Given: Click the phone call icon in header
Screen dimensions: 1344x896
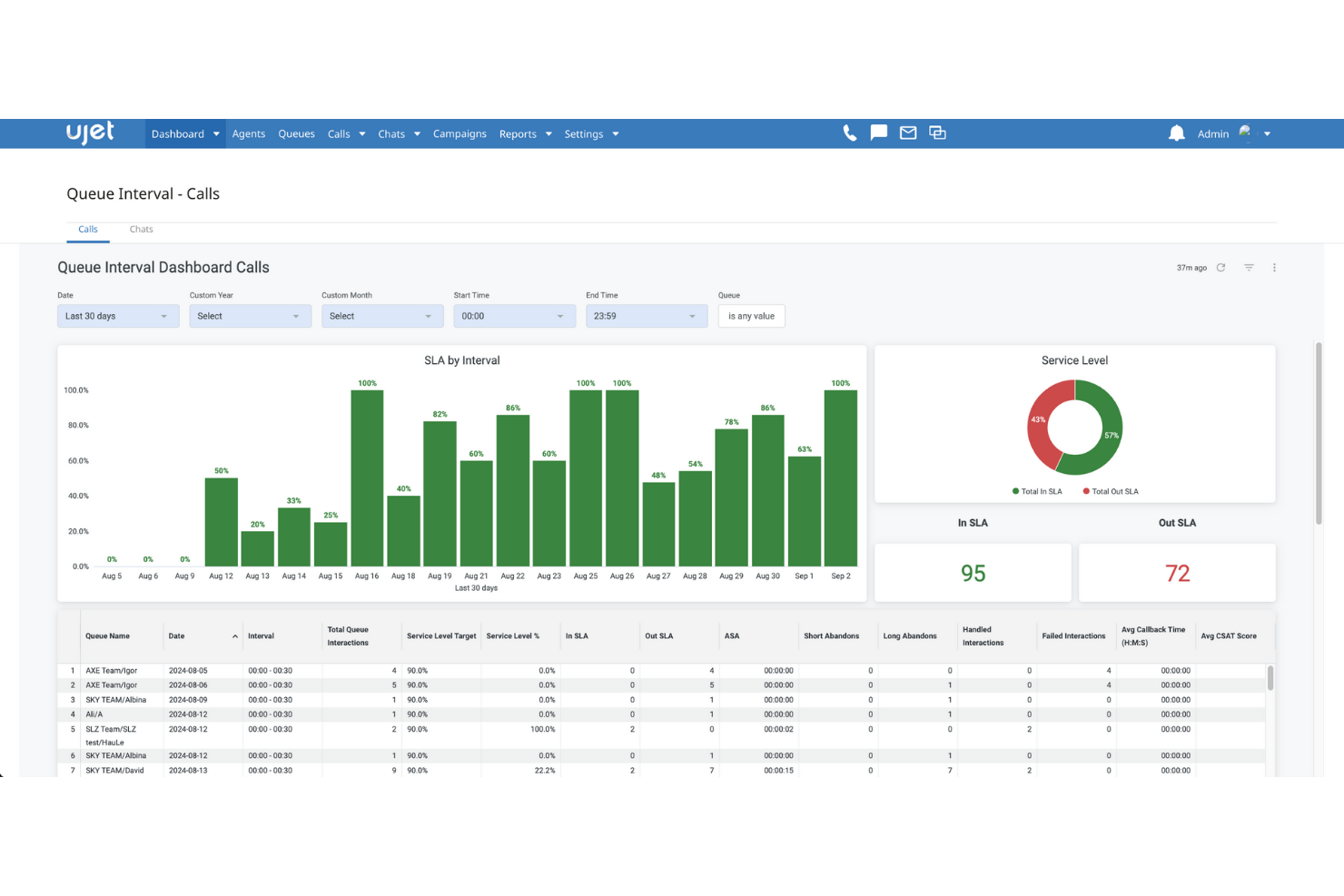Looking at the screenshot, I should (x=849, y=133).
